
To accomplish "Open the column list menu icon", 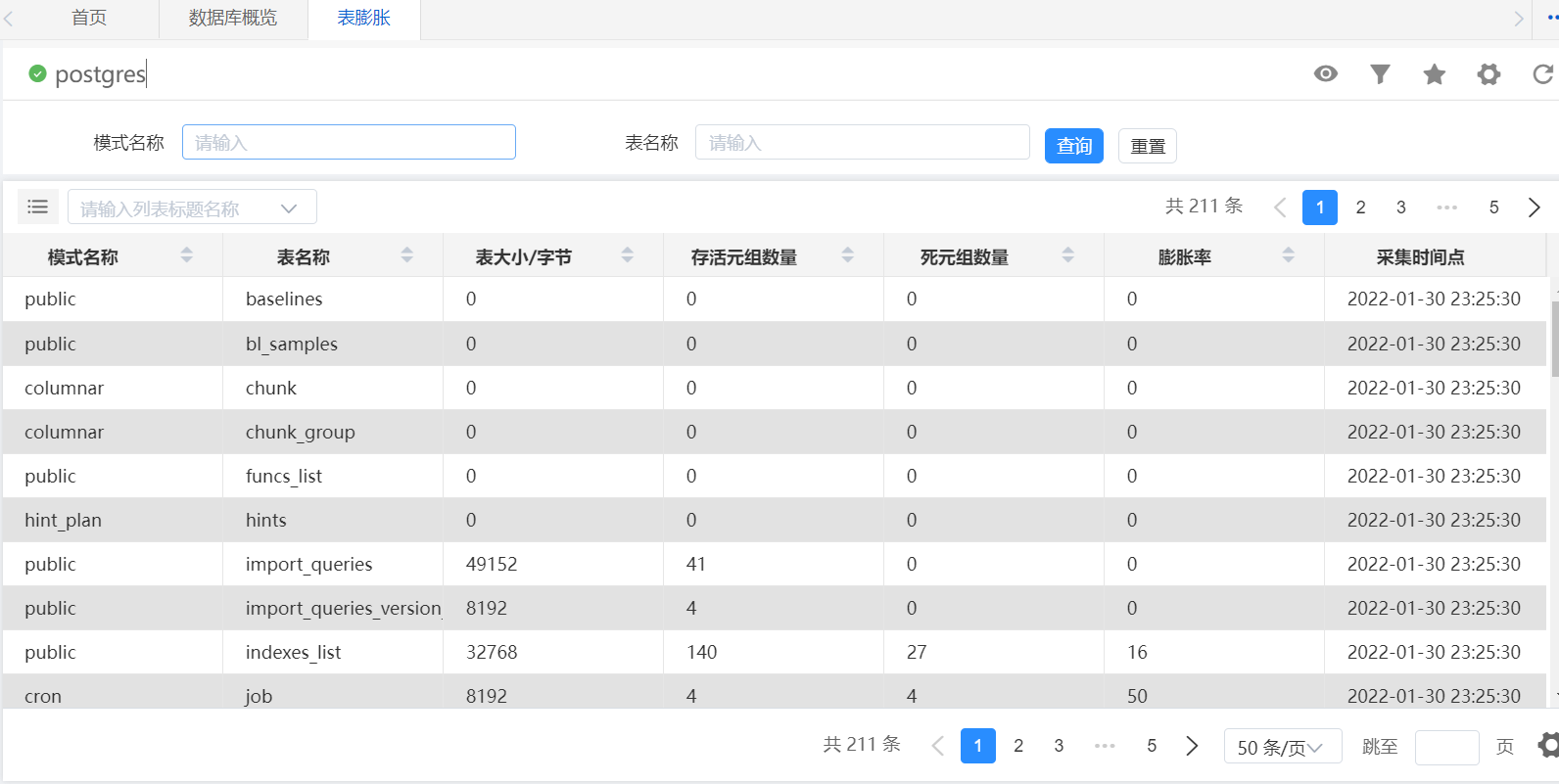I will tap(38, 207).
